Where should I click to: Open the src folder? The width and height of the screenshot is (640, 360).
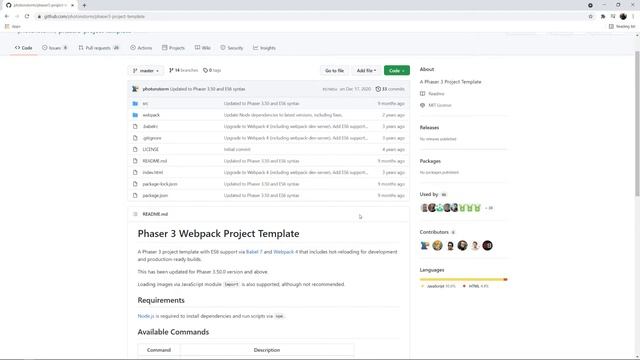pos(145,104)
